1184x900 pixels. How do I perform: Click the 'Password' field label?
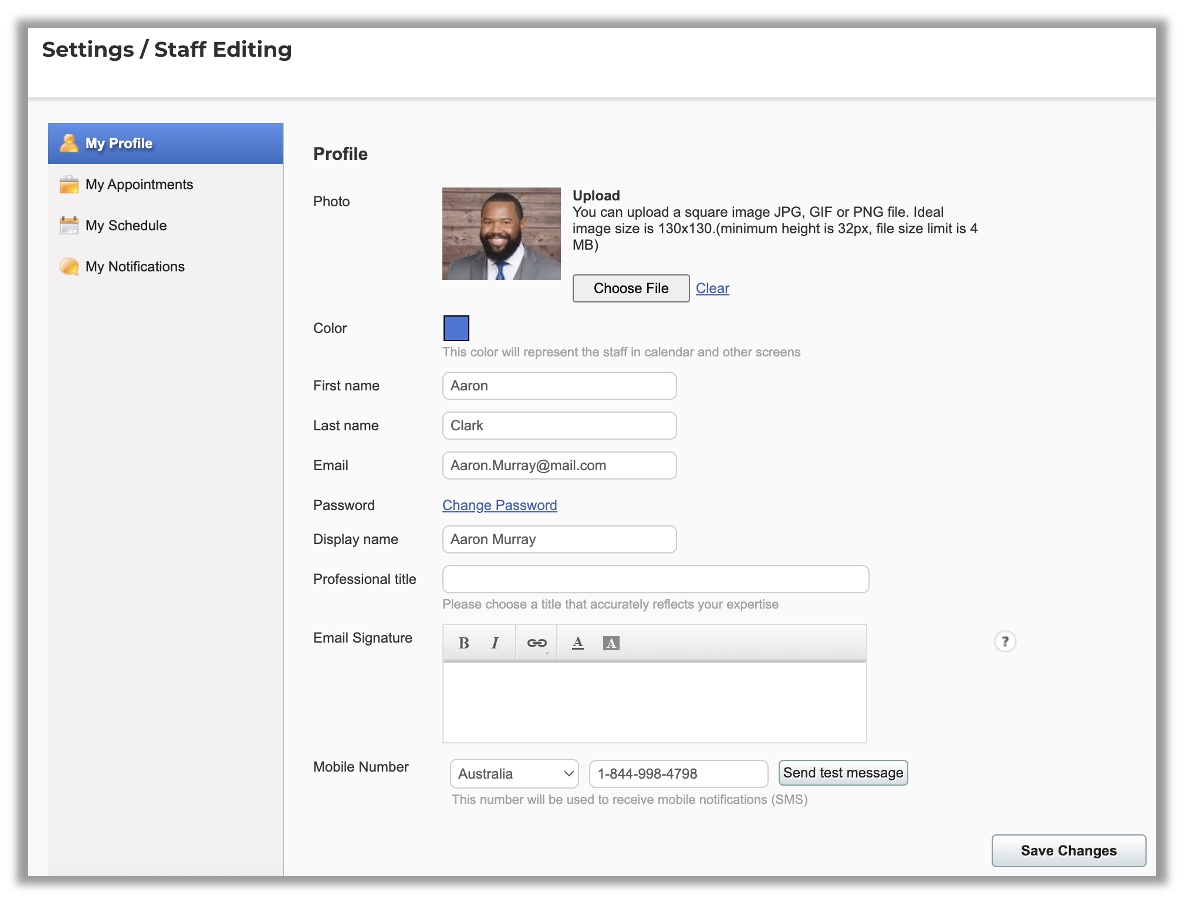coord(344,505)
